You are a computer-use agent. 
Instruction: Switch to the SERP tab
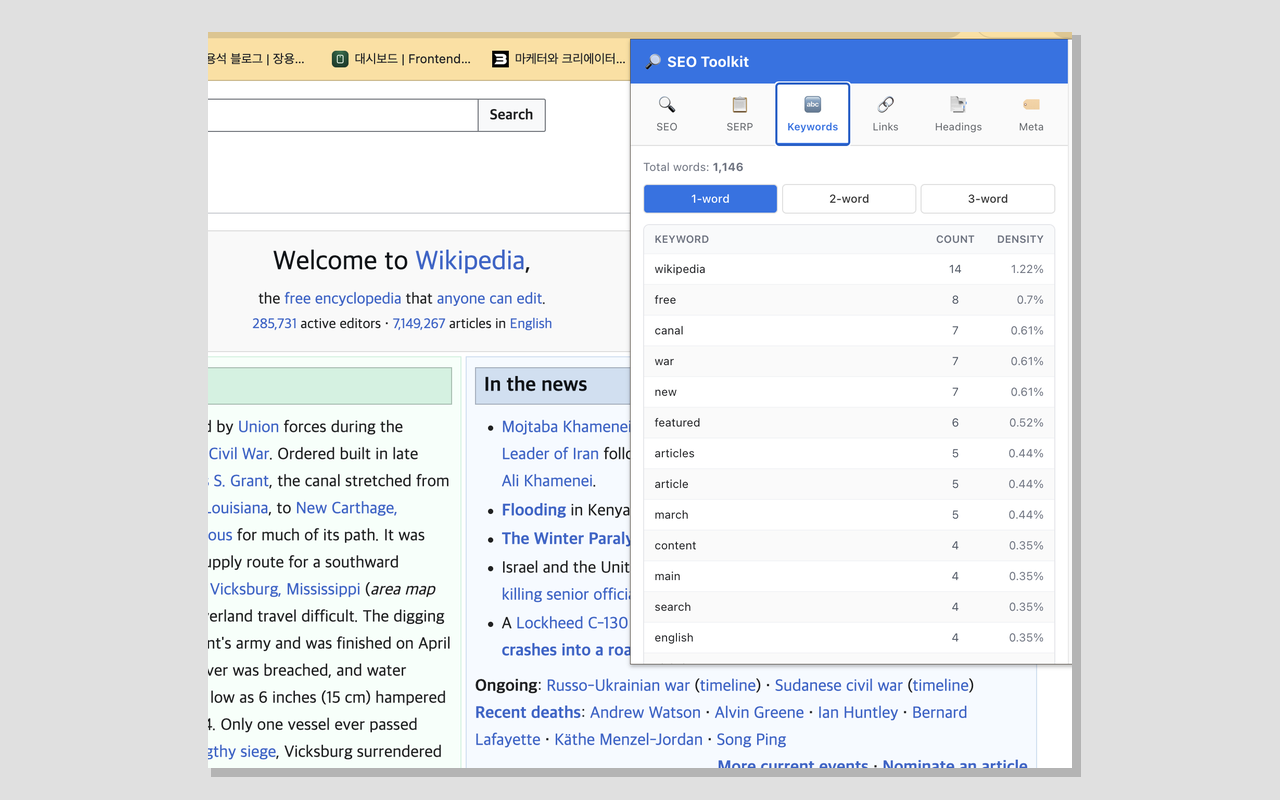(x=740, y=114)
